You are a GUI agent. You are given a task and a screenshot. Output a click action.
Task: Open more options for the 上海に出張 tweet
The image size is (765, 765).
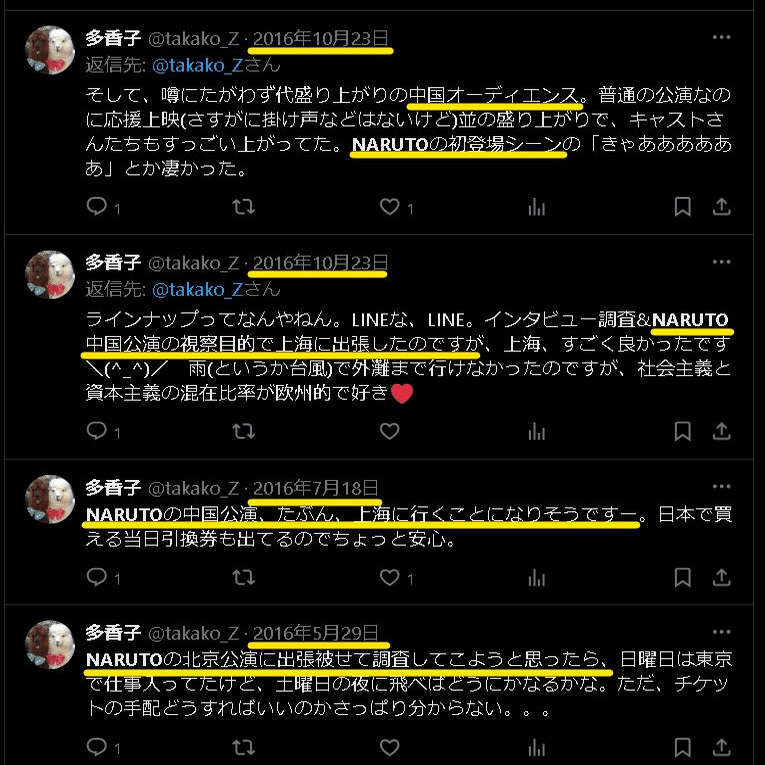[x=721, y=262]
